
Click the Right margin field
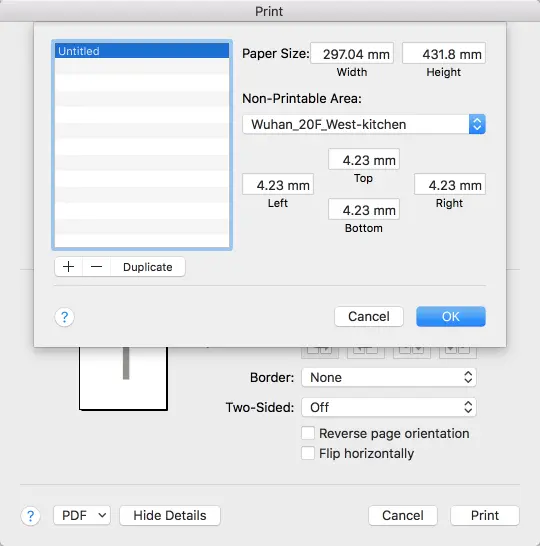450,184
